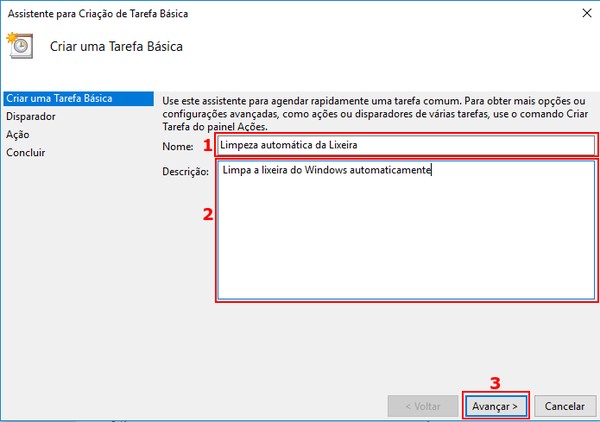Click the window title Assistente para Criação
Viewport: 600px width, 422px height.
click(x=98, y=14)
